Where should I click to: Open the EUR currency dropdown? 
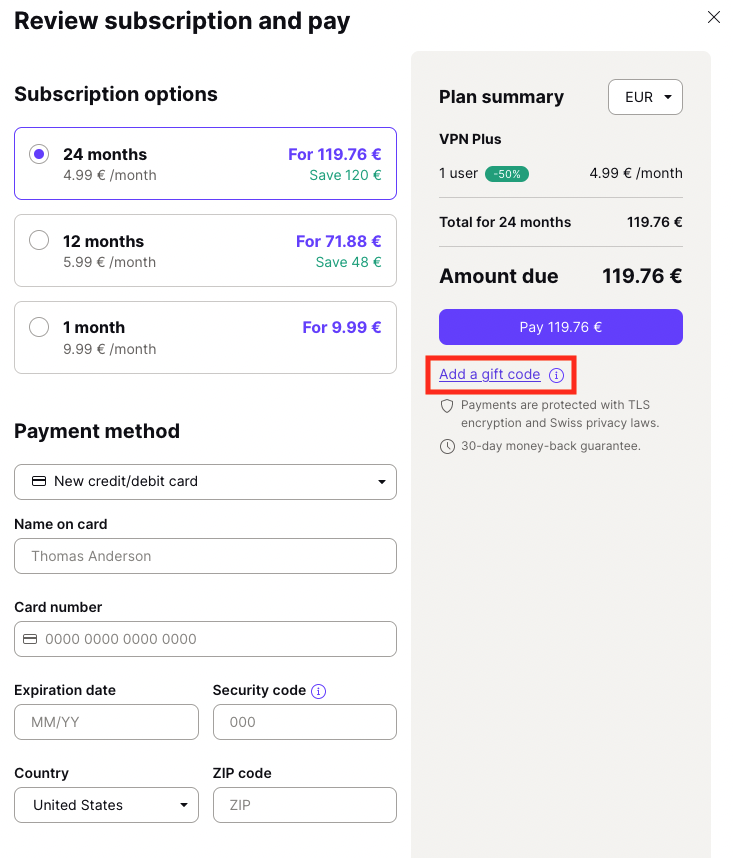tap(645, 97)
